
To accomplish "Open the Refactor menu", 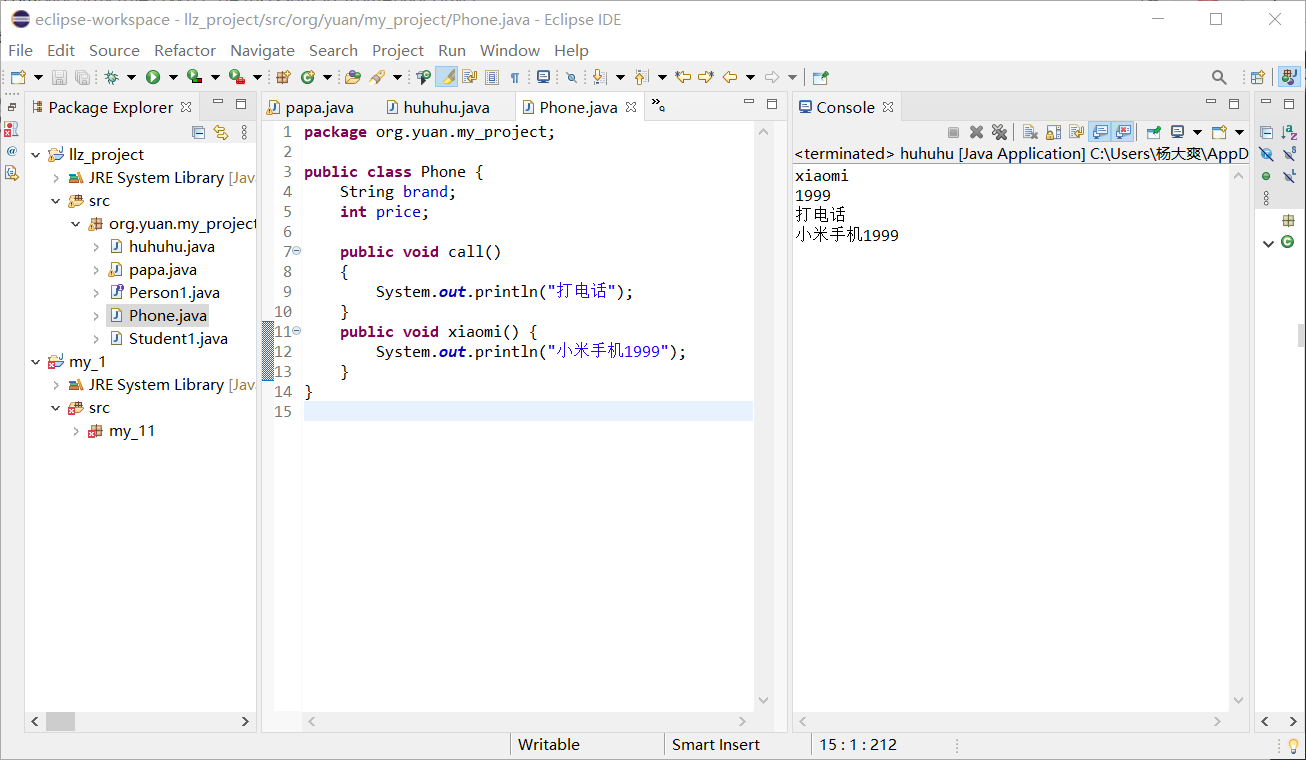I will [184, 50].
